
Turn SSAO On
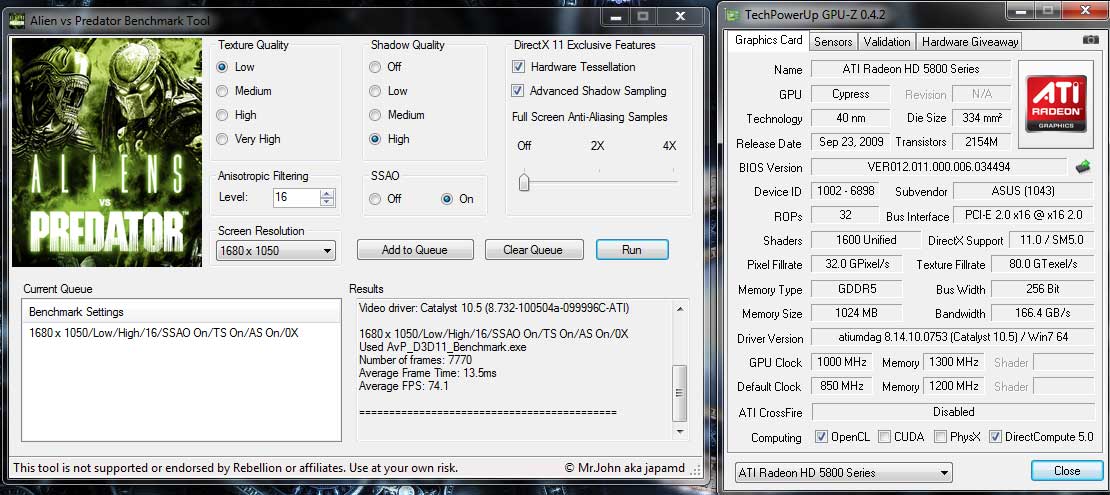446,200
